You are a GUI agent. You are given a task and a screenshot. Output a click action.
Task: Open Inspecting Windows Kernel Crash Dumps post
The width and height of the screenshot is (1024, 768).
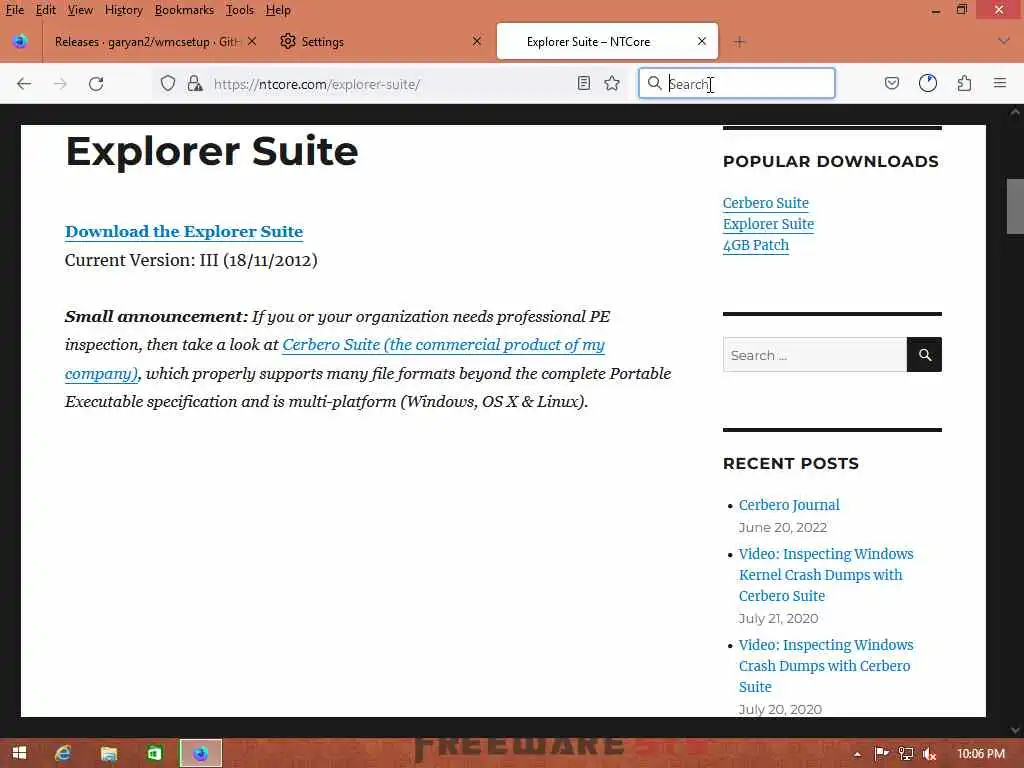pos(826,575)
